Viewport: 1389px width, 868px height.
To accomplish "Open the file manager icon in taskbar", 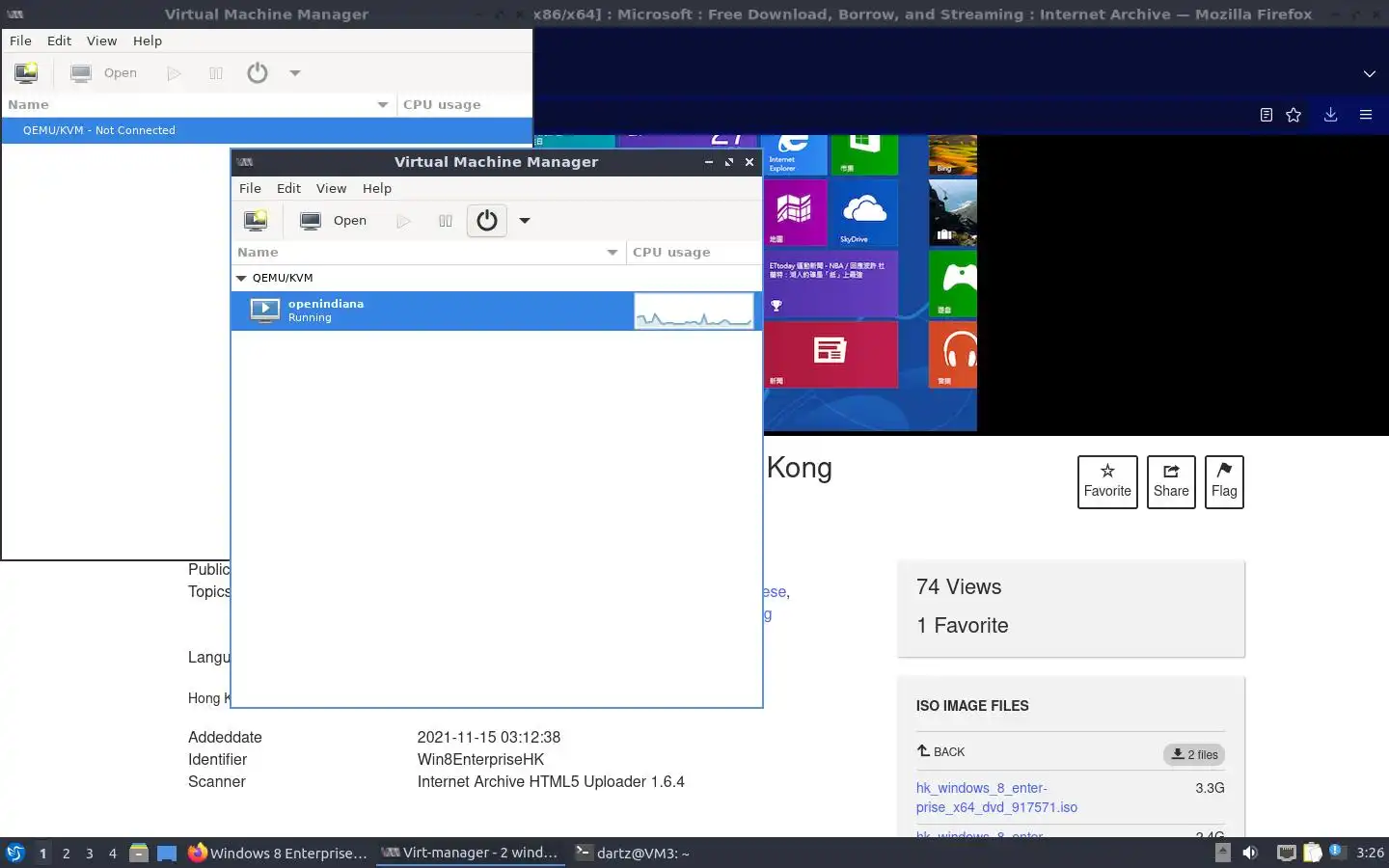I will [x=139, y=853].
